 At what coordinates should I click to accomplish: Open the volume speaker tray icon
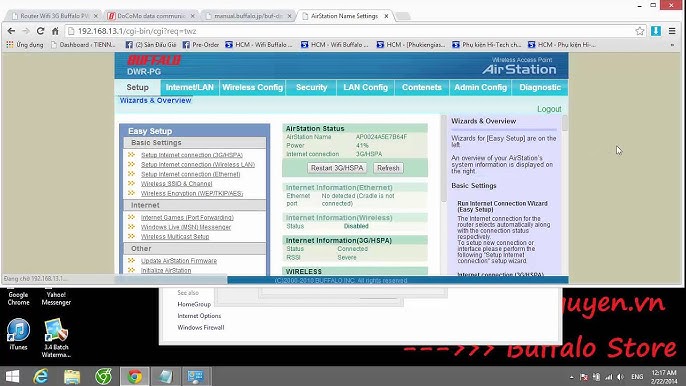click(x=620, y=377)
